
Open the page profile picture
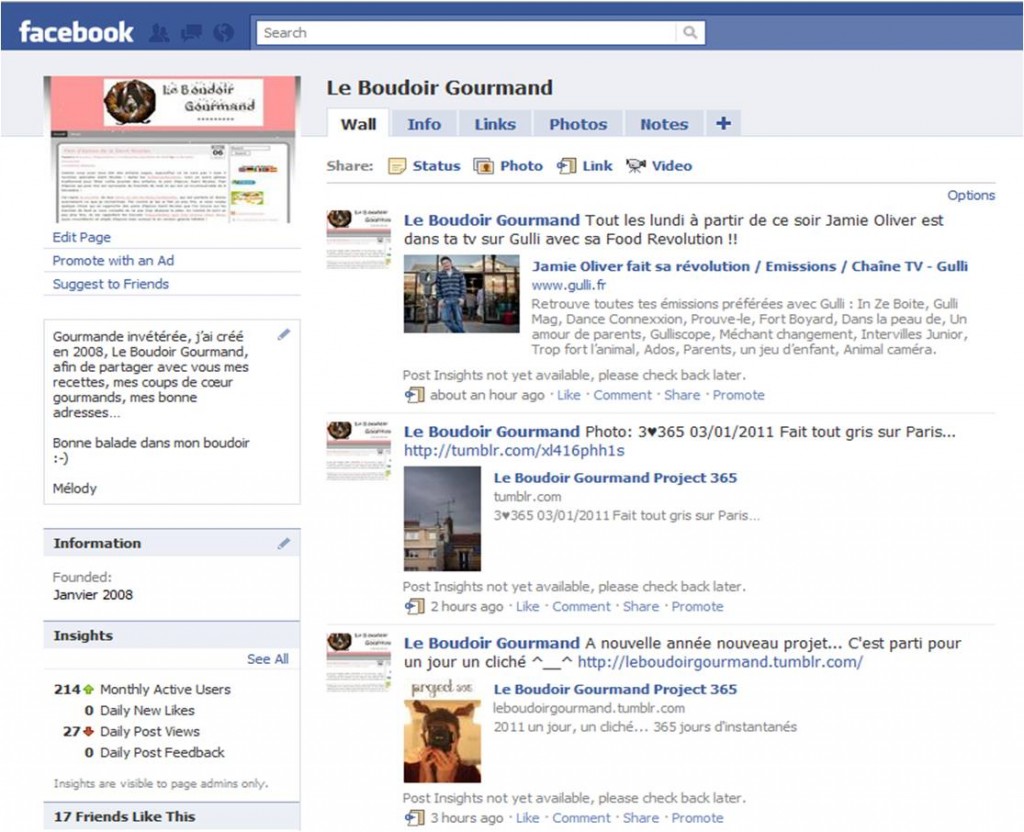pyautogui.click(x=172, y=150)
